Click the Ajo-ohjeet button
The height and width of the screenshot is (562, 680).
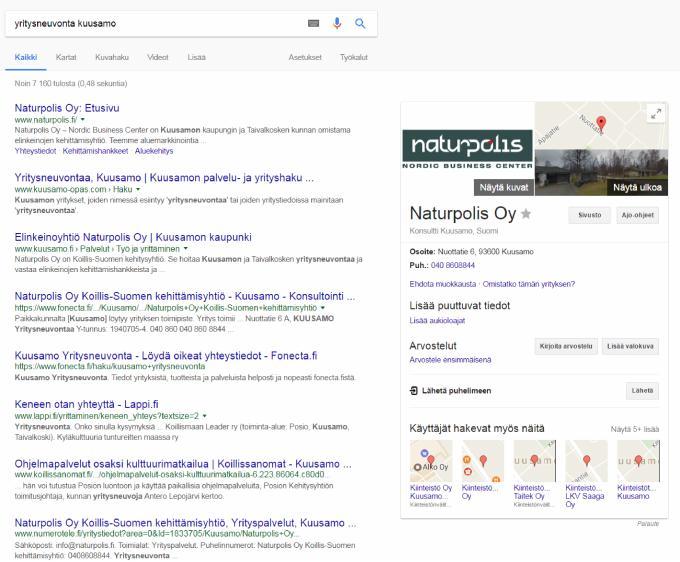click(x=638, y=215)
